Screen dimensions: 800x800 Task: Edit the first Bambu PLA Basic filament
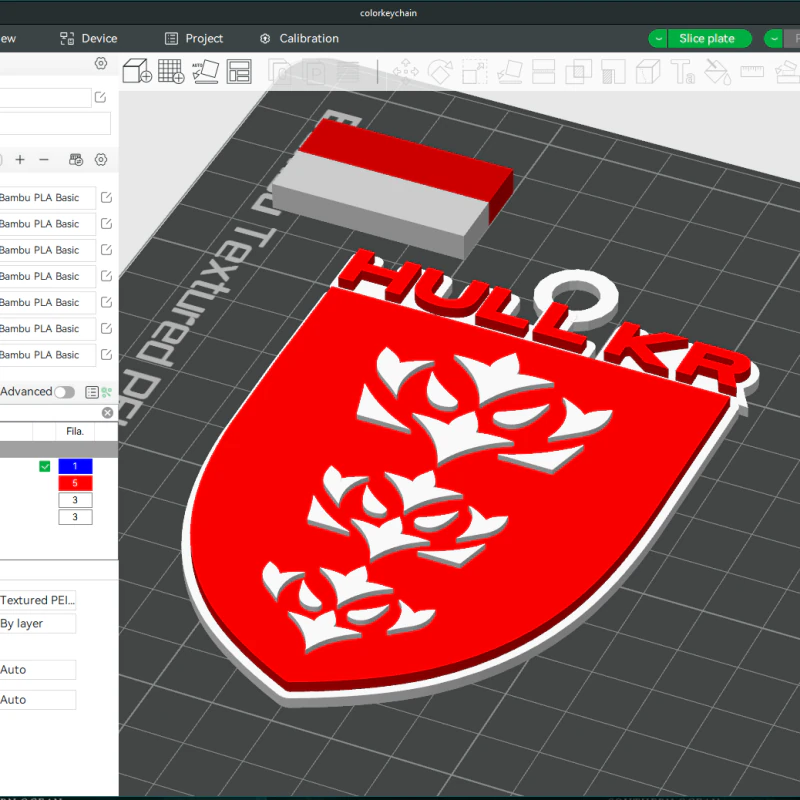(106, 198)
